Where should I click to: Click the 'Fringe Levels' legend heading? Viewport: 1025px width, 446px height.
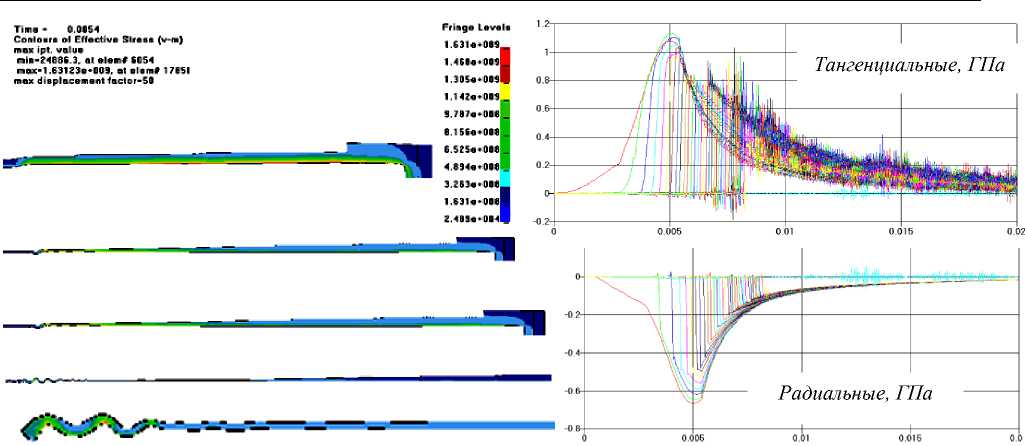coord(476,27)
